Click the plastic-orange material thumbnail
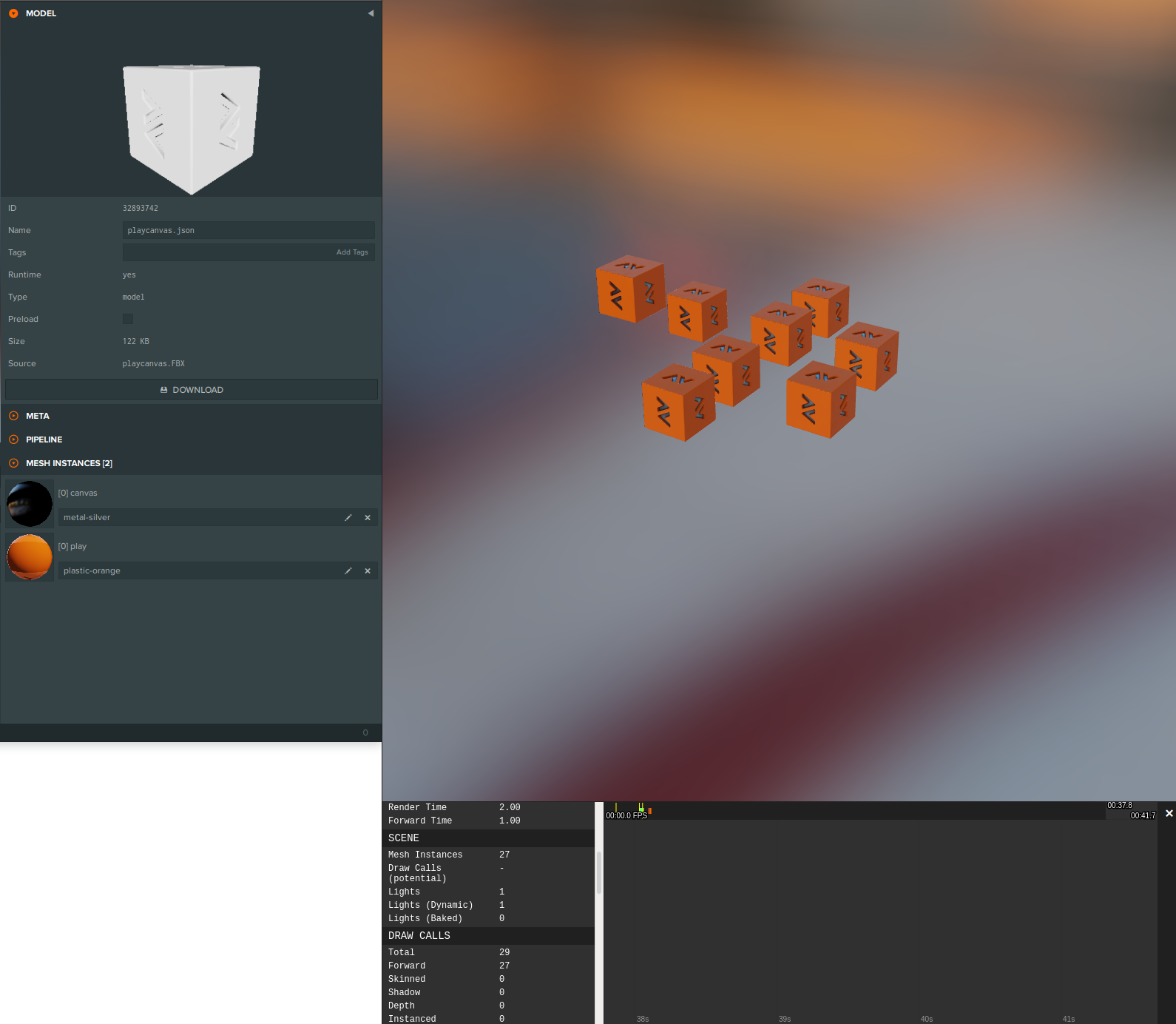 point(30,557)
